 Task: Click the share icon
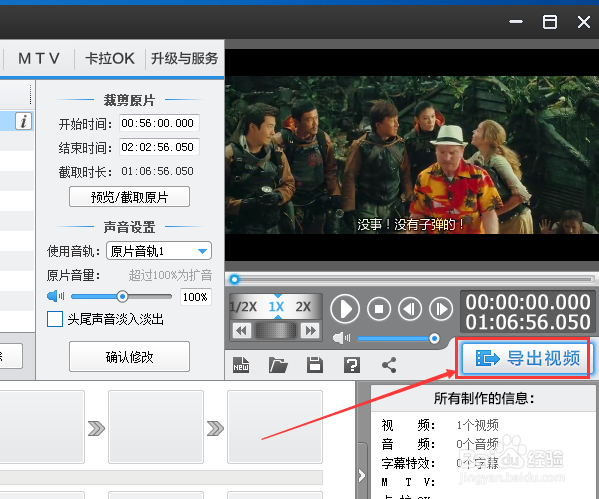coord(389,365)
